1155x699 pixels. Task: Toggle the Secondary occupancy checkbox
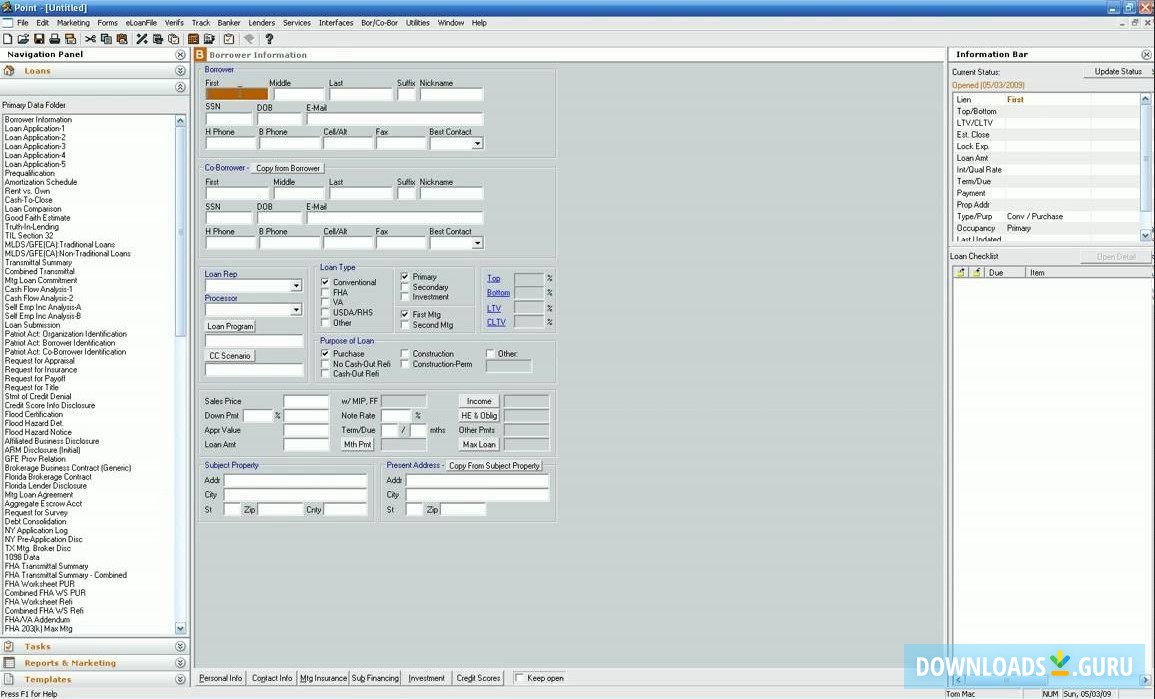[x=404, y=287]
